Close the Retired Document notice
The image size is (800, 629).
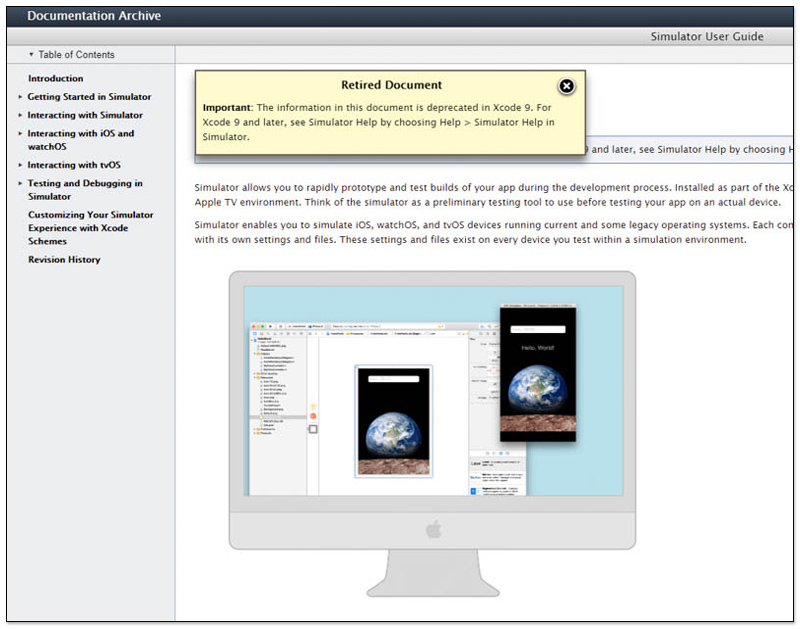click(x=566, y=86)
